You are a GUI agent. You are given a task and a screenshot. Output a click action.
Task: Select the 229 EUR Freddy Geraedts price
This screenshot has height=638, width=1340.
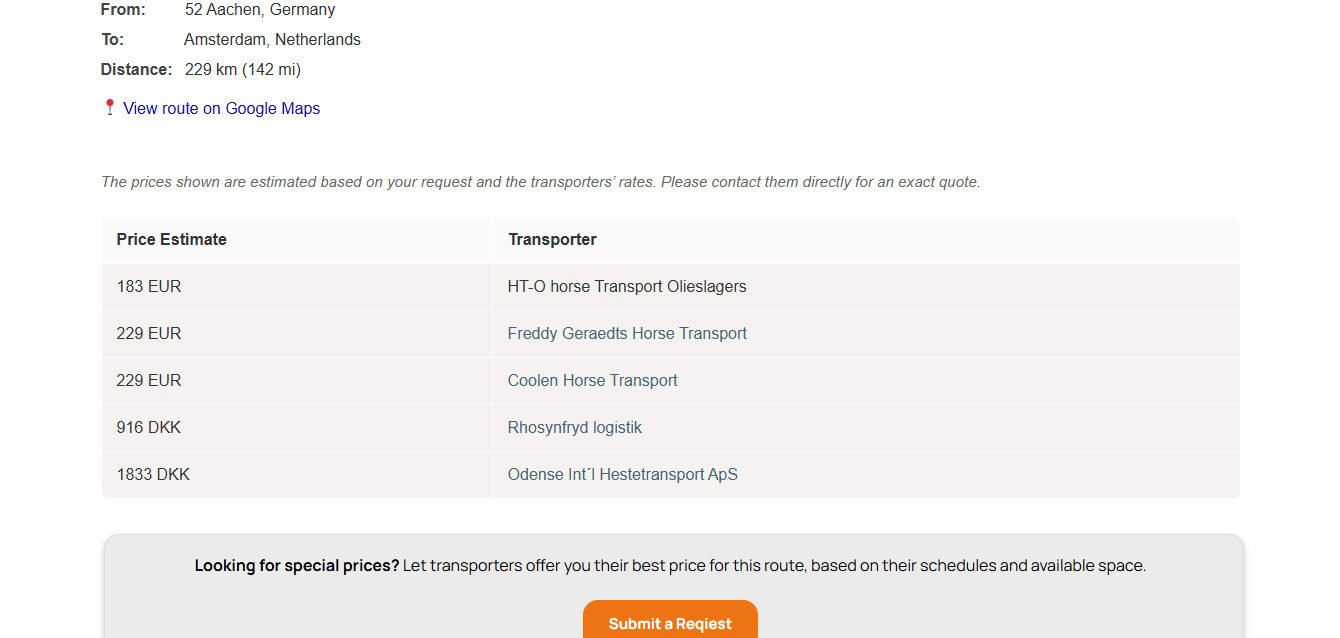(148, 333)
